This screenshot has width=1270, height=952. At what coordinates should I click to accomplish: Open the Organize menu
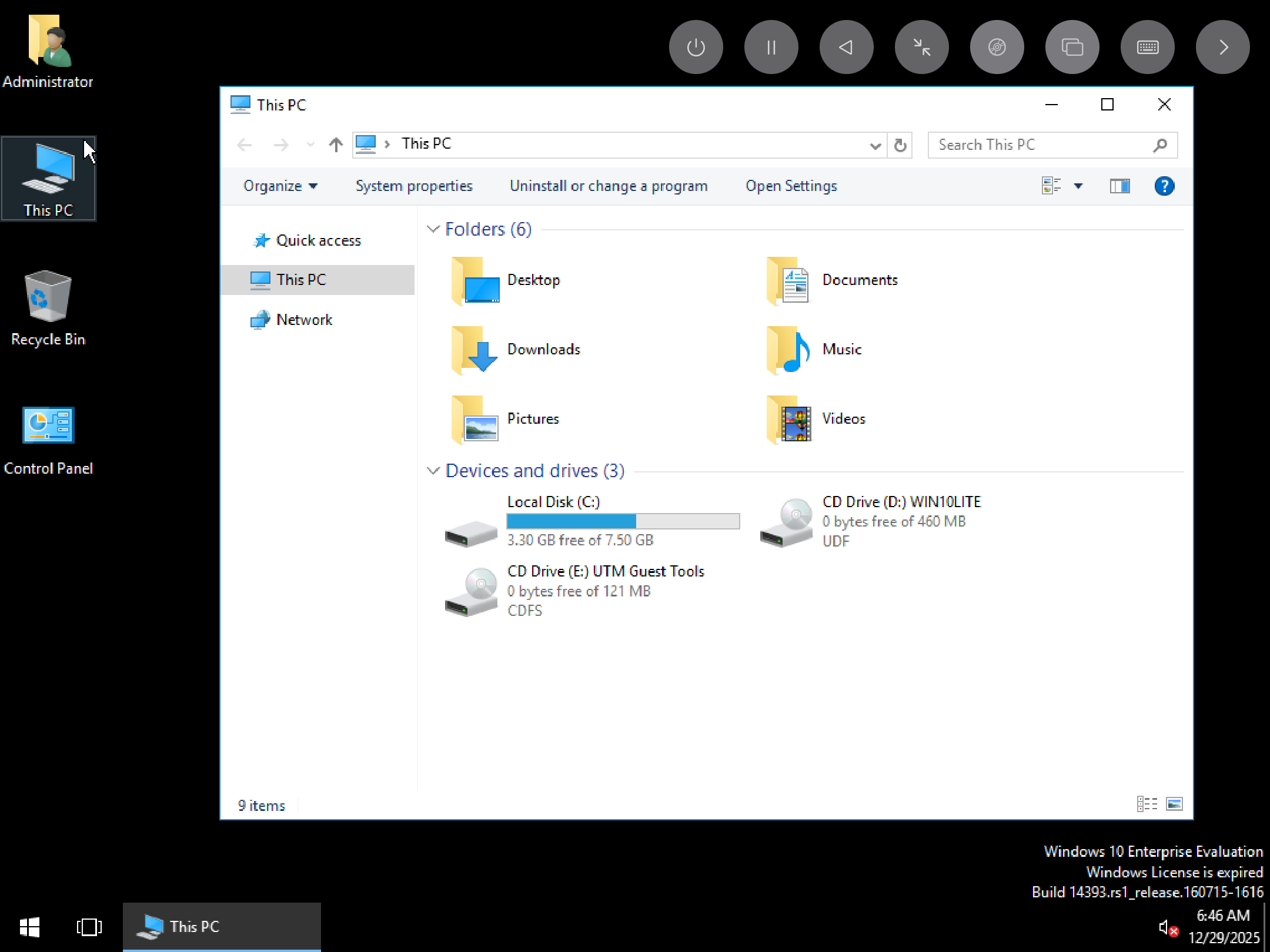point(280,186)
